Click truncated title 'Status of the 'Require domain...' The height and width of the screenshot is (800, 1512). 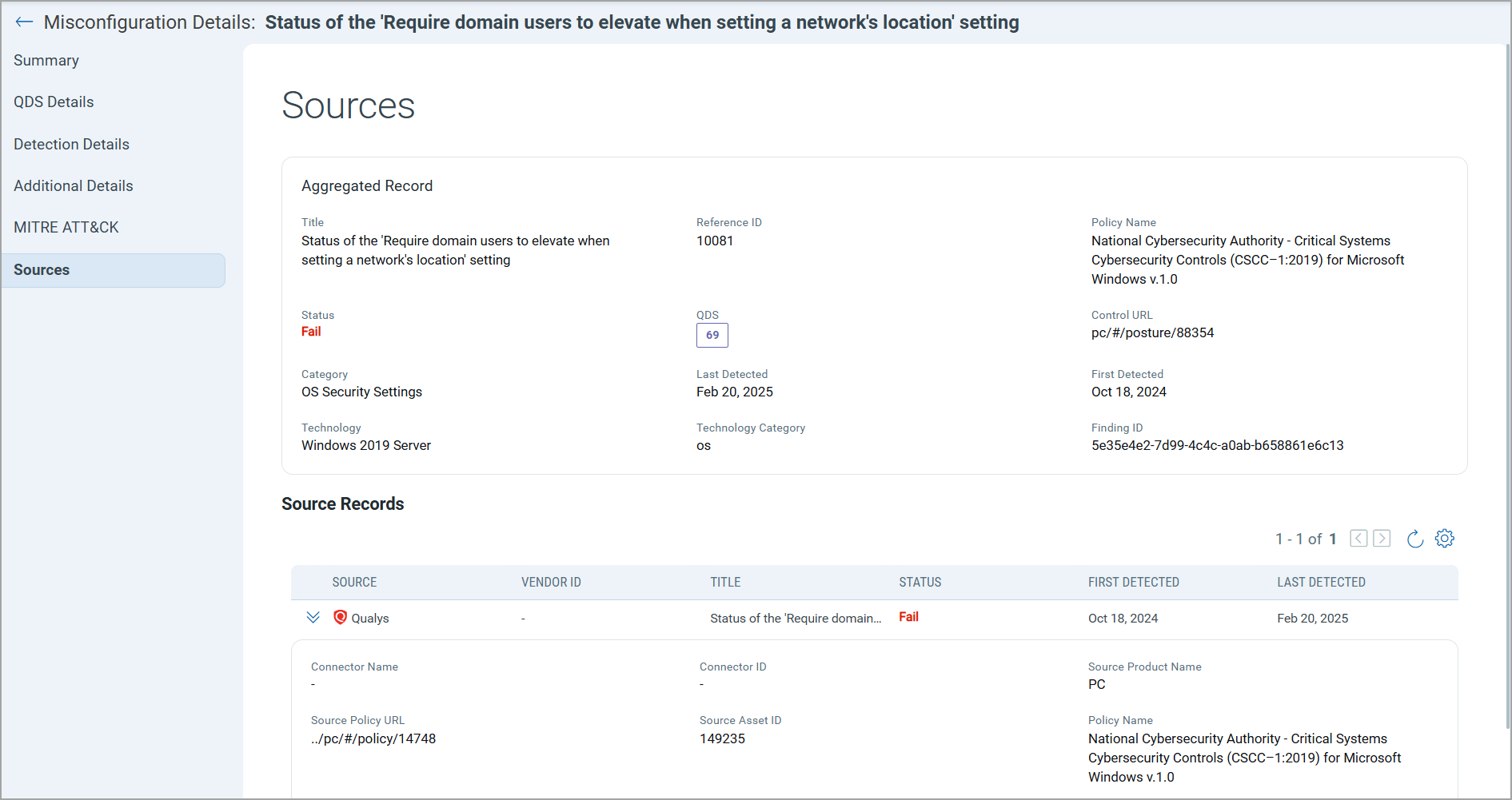coord(796,619)
